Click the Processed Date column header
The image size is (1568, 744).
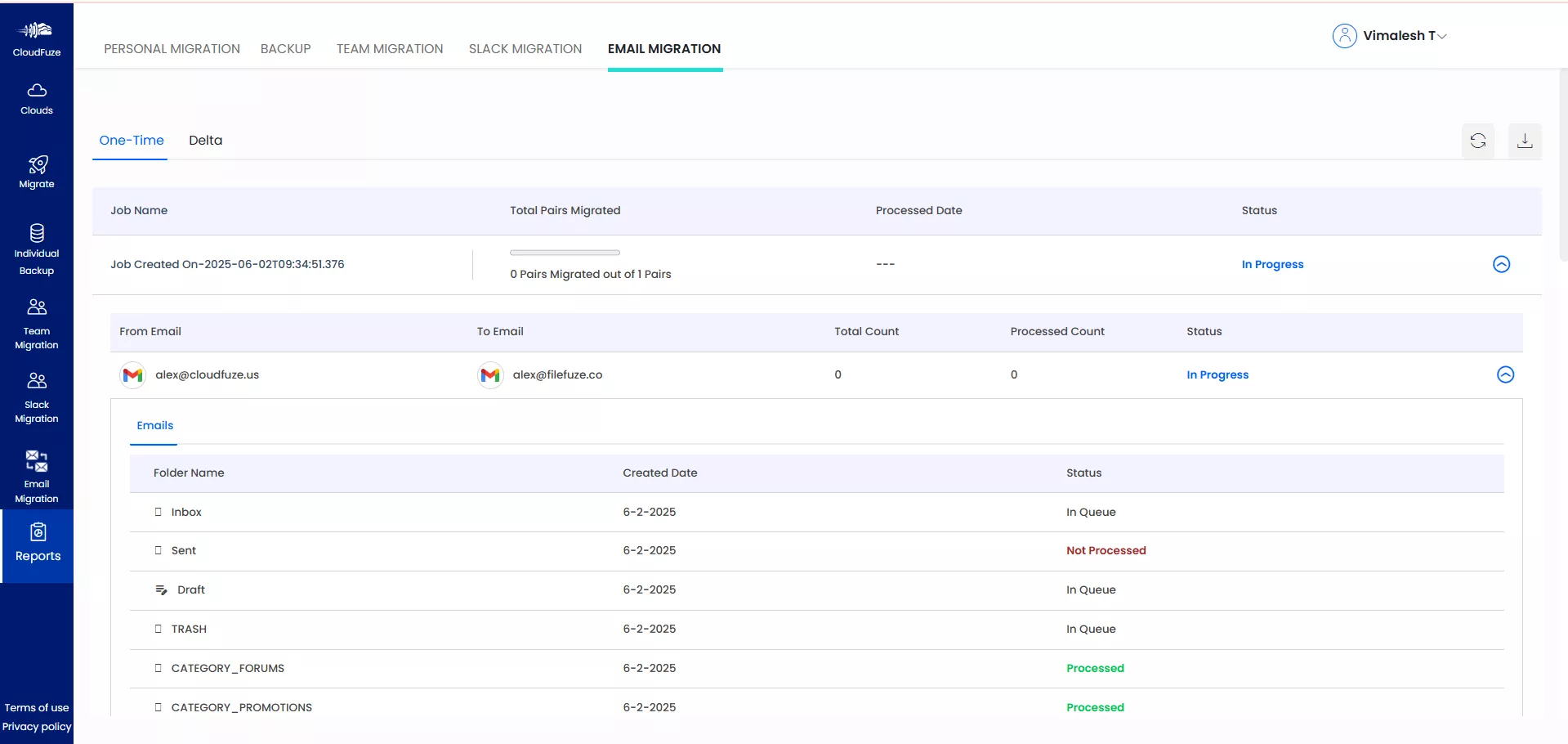click(918, 210)
